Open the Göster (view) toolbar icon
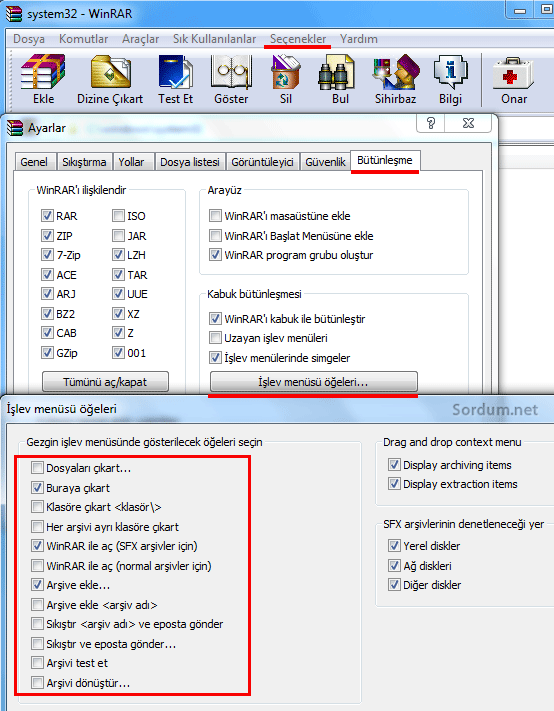This screenshot has height=711, width=554. (231, 72)
